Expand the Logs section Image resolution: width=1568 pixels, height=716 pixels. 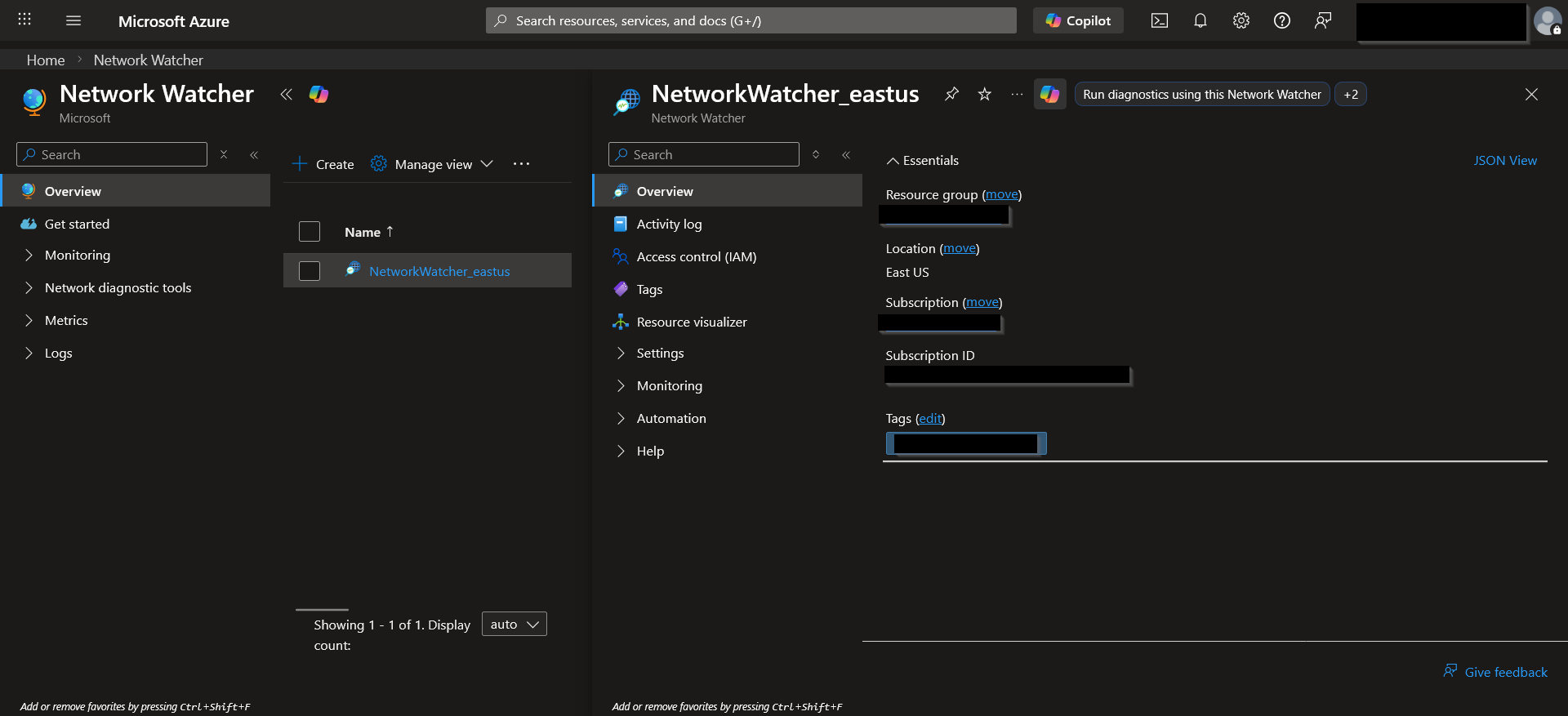click(29, 353)
